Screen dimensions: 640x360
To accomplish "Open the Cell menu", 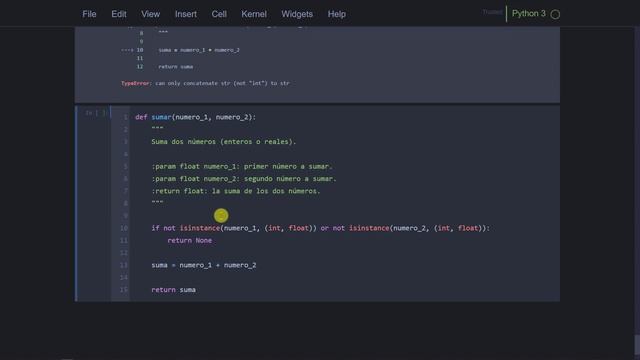I will pos(219,14).
